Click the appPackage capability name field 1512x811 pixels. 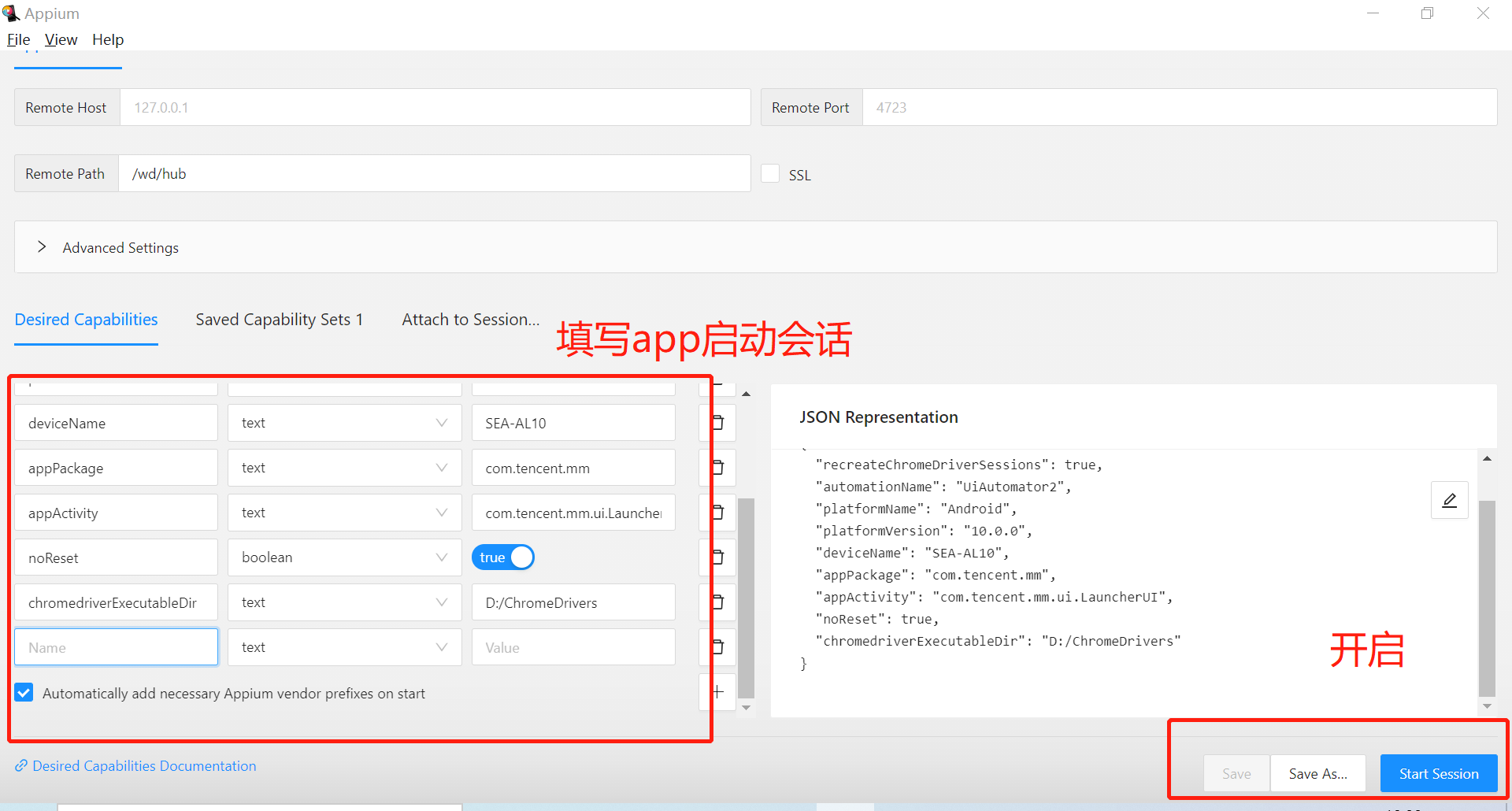tap(116, 468)
